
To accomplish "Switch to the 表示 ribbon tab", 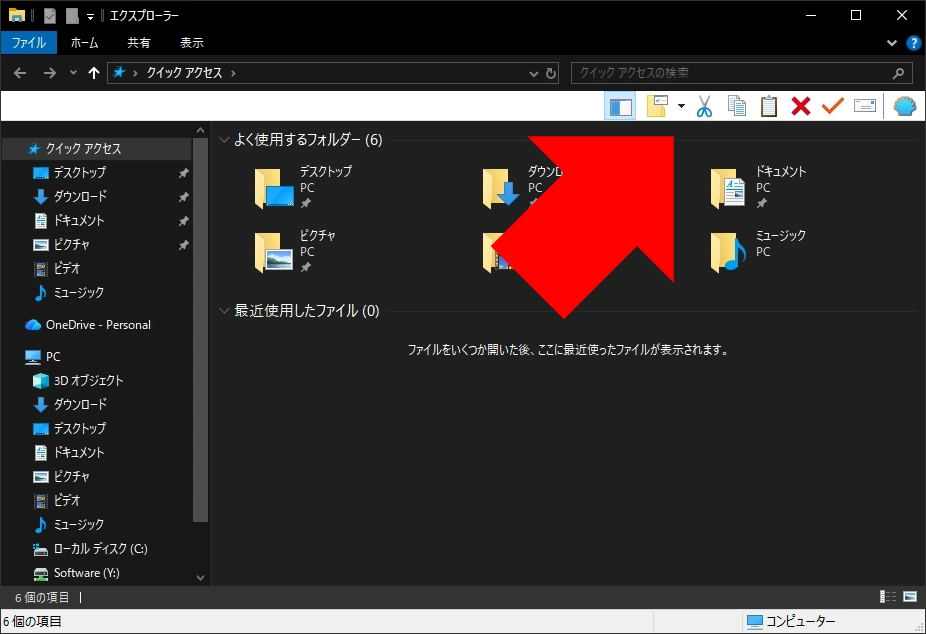I will pos(191,42).
